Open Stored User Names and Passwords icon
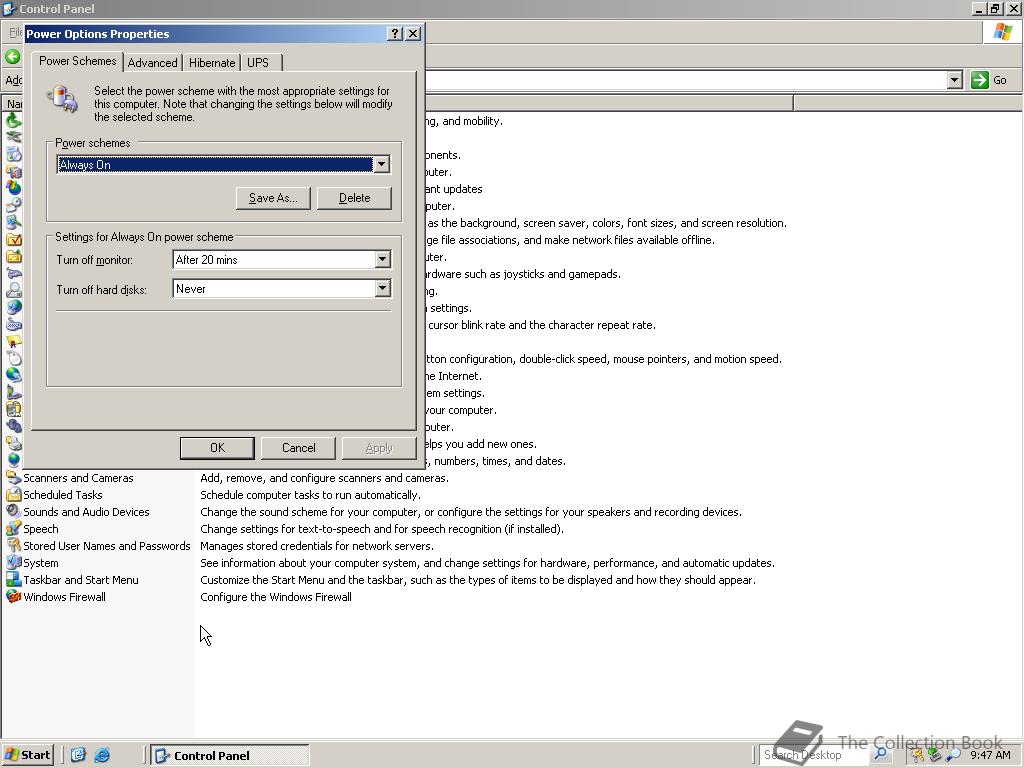Screen dimensions: 1024x768 click(13, 546)
